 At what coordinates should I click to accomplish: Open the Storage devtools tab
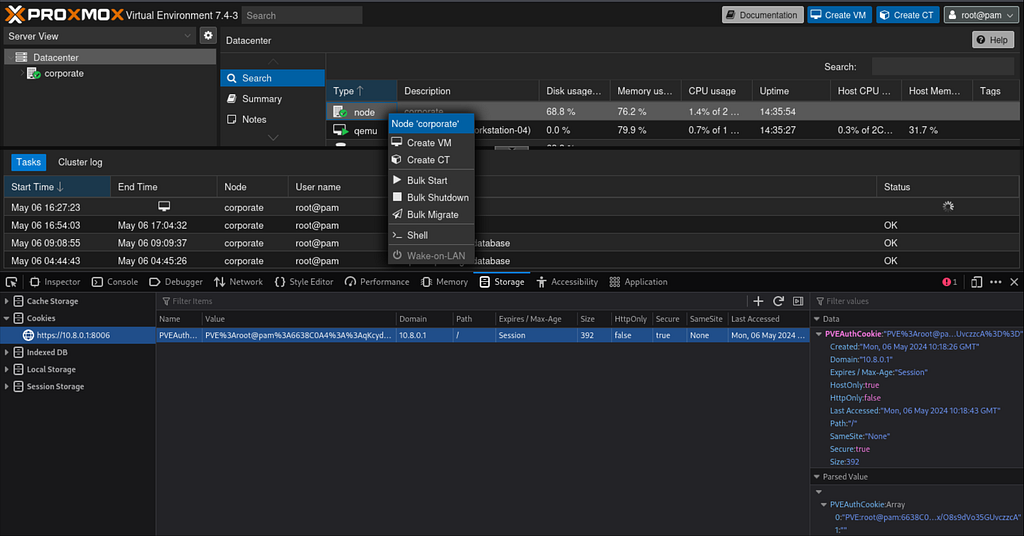coord(502,282)
